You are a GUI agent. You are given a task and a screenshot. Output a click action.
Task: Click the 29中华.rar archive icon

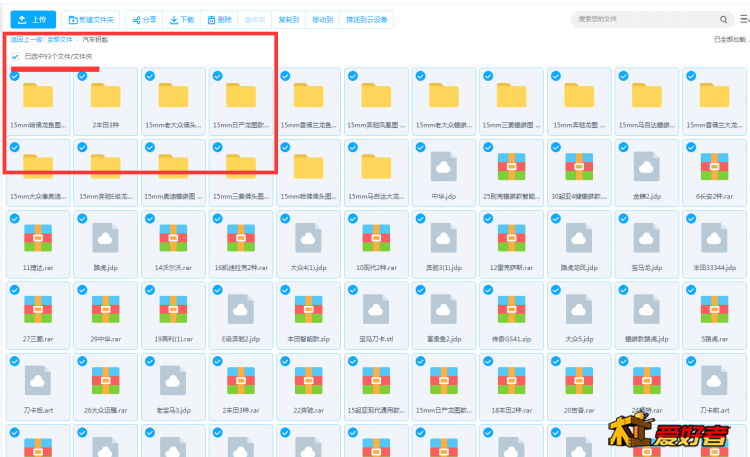(x=106, y=309)
